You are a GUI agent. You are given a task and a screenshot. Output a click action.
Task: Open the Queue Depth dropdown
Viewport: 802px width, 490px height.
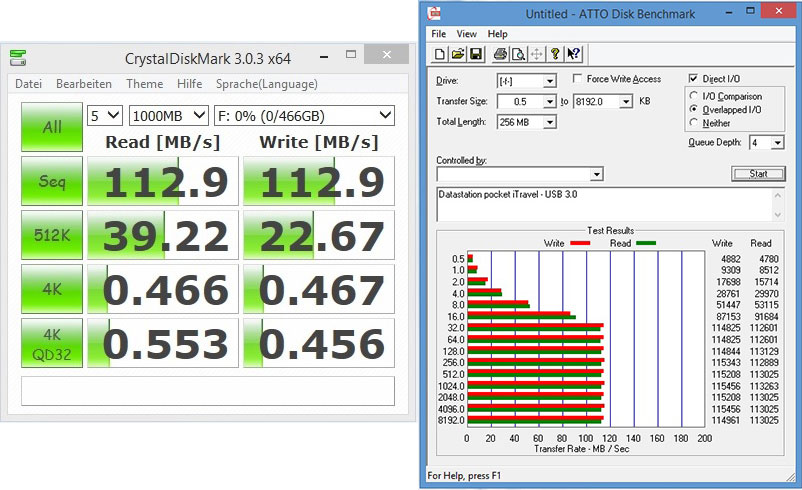[777, 143]
